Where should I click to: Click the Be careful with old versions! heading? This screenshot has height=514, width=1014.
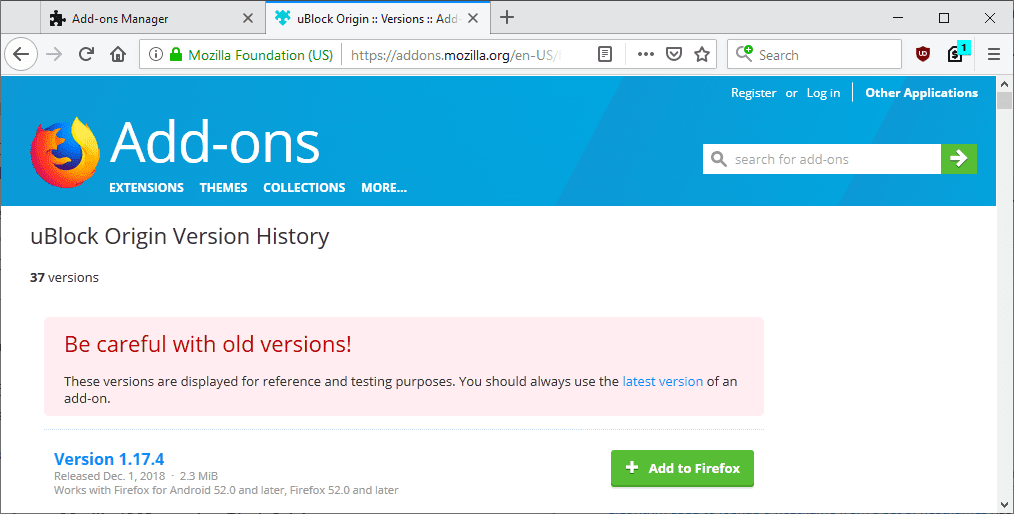[x=208, y=344]
